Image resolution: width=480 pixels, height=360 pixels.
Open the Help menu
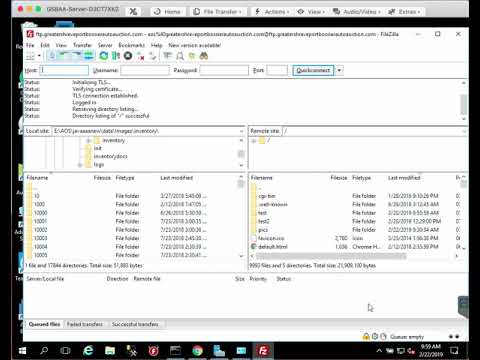(156, 45)
